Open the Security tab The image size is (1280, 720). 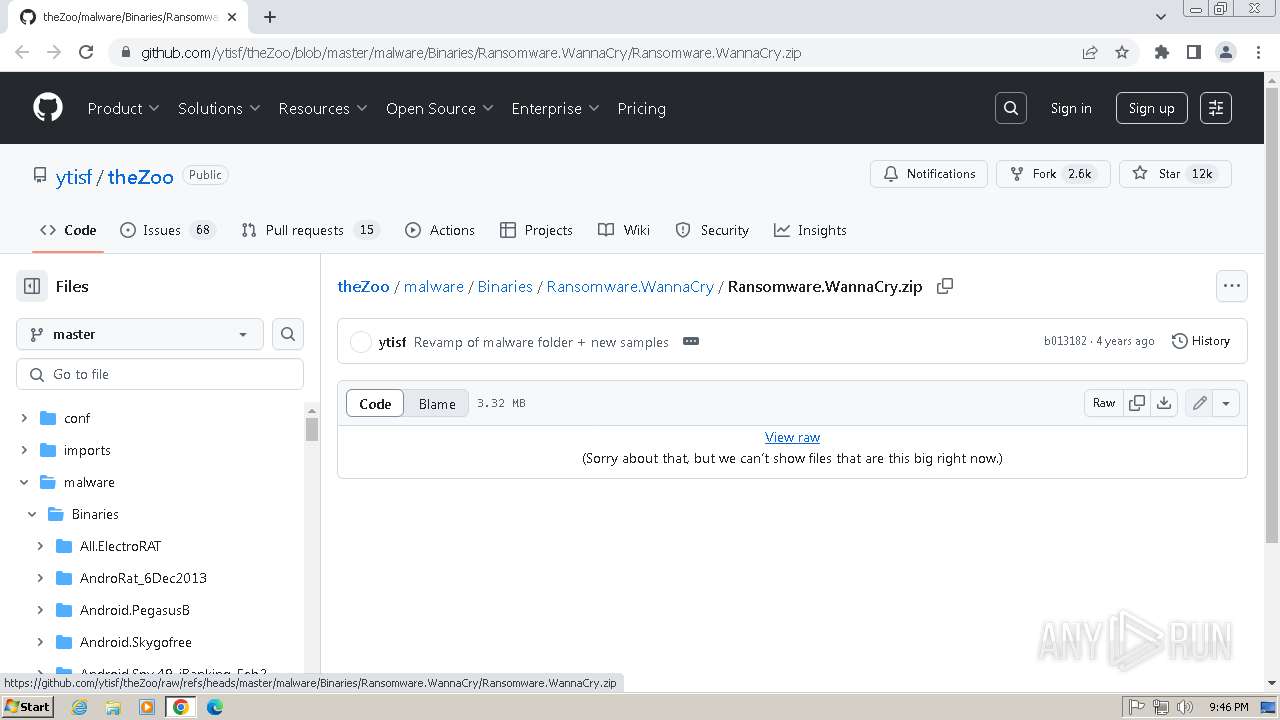(712, 230)
